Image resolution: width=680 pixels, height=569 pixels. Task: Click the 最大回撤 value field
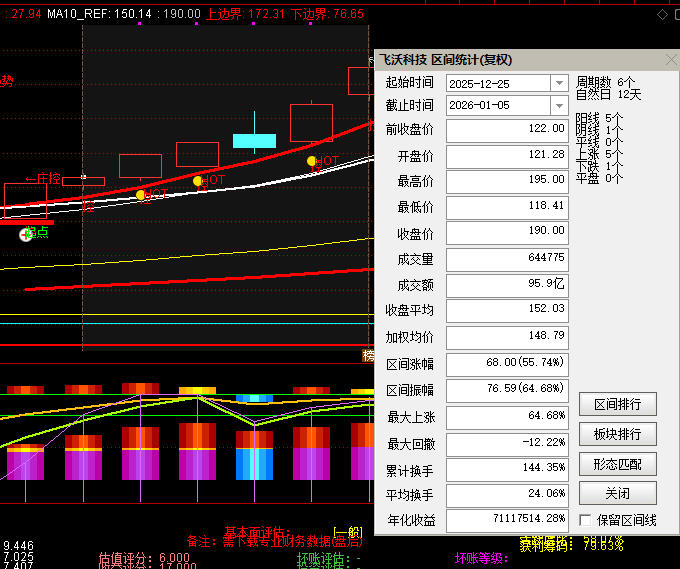click(x=507, y=443)
